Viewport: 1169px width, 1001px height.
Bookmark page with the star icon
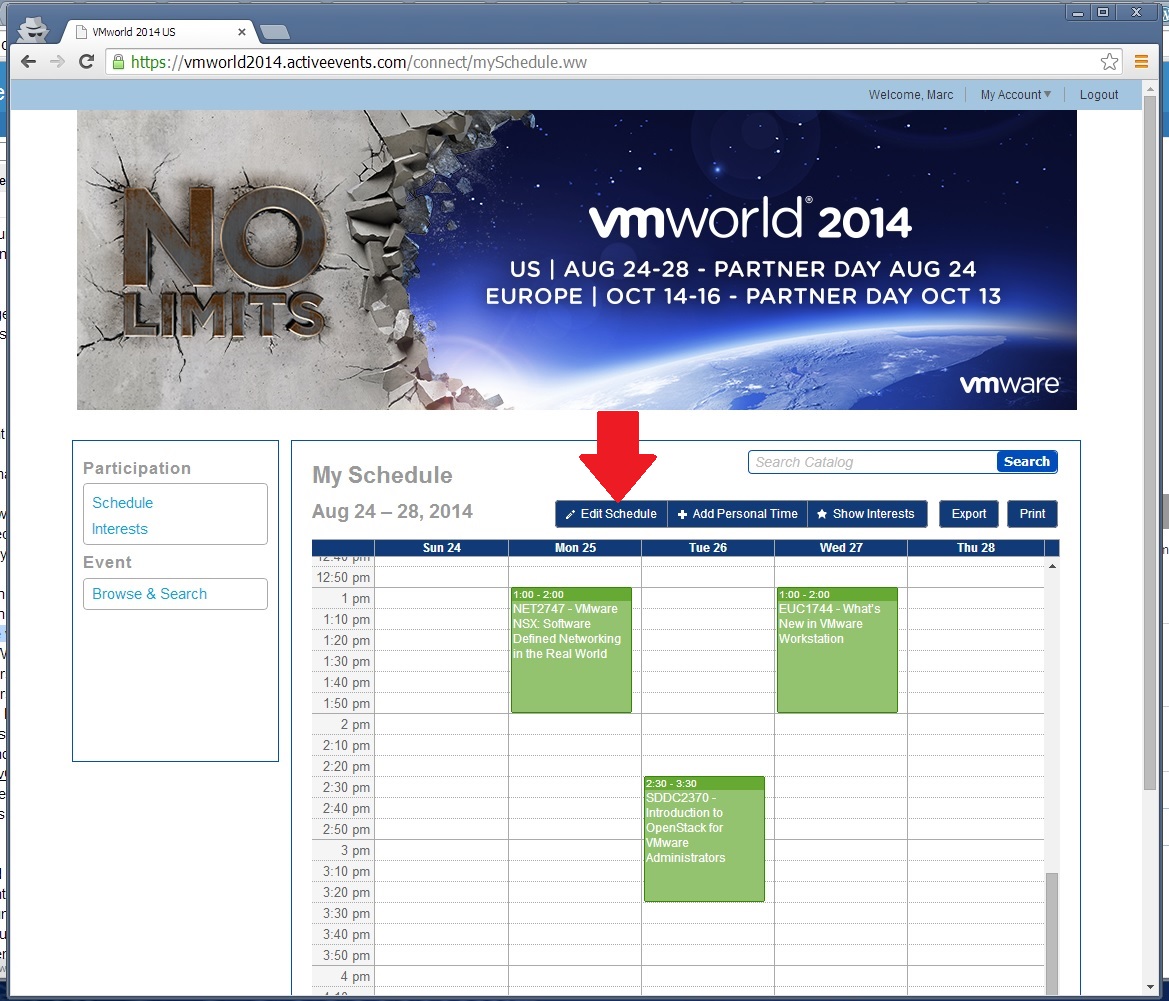point(1109,62)
